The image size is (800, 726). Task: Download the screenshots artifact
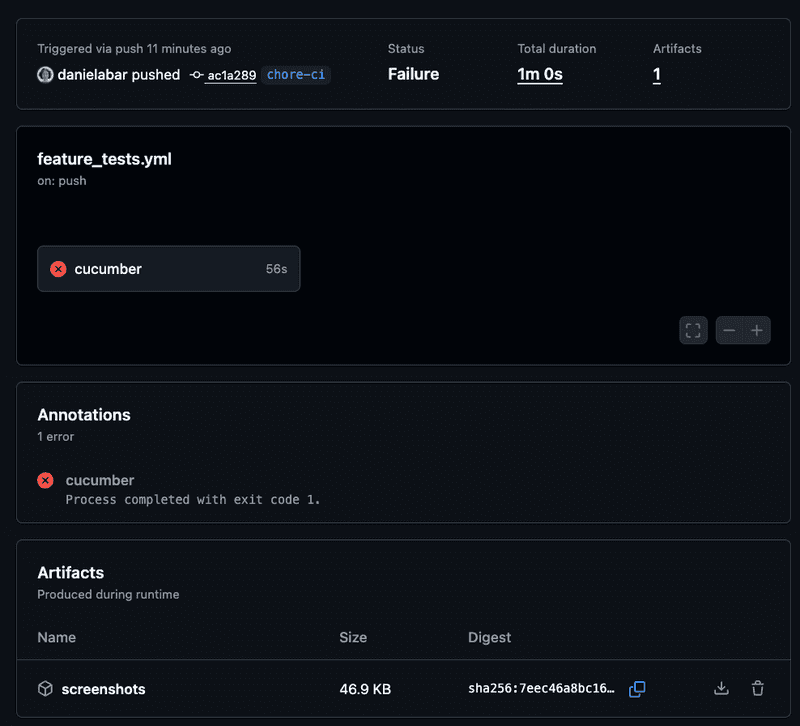(x=721, y=688)
